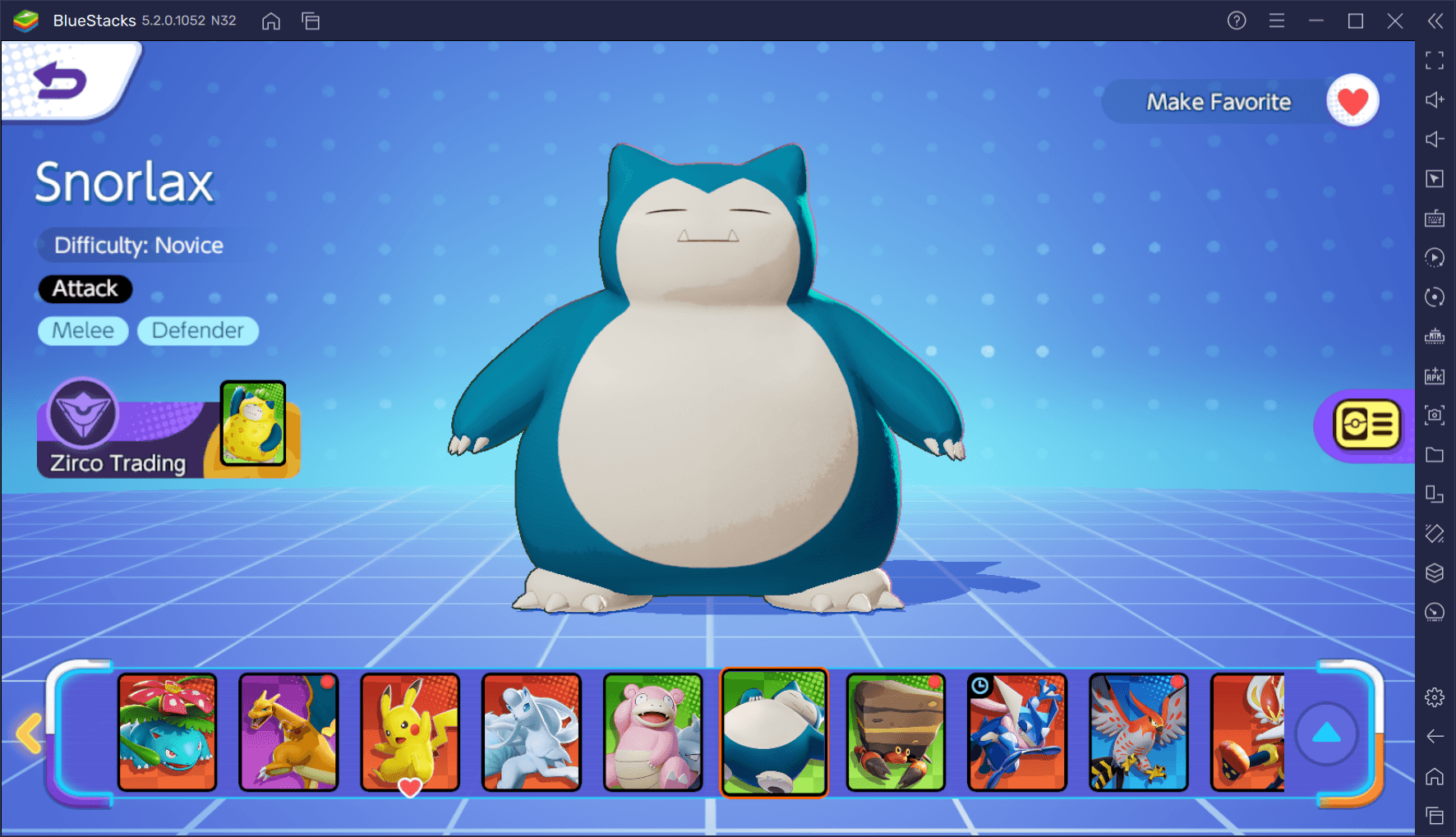Decrease volume in sidebar
This screenshot has height=837, width=1456.
click(x=1435, y=139)
